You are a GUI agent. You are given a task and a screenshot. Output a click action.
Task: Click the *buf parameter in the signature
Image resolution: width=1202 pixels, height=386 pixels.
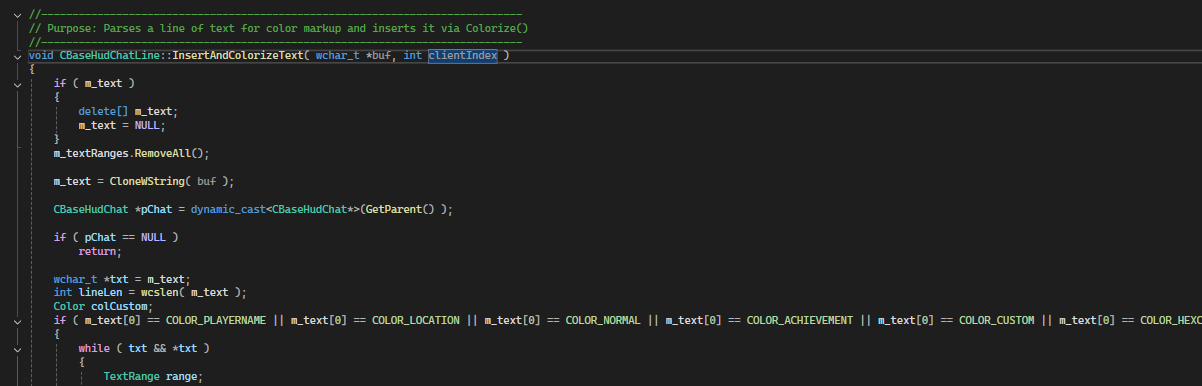(x=379, y=56)
